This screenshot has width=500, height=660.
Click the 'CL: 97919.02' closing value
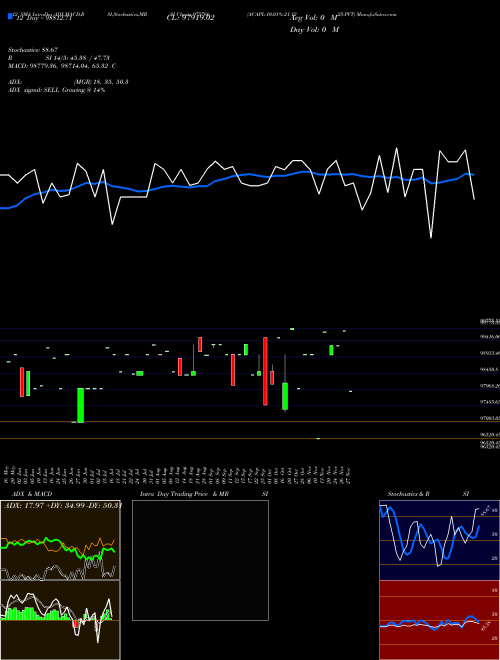(x=190, y=18)
